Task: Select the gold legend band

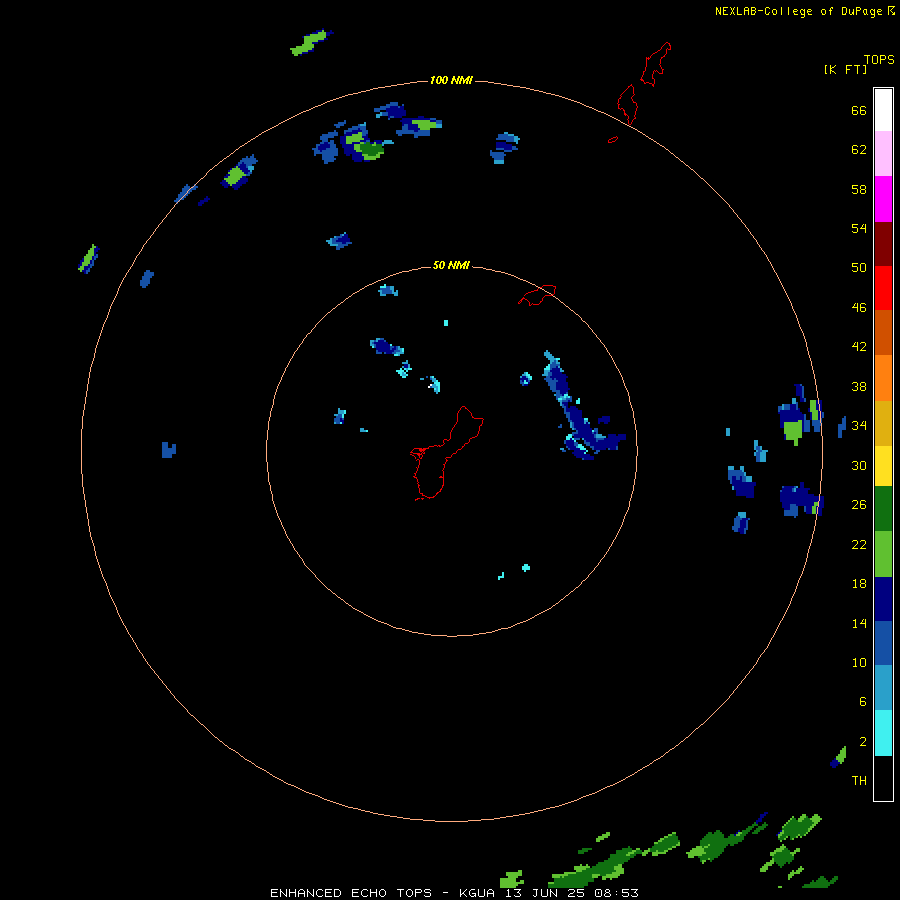Action: pyautogui.click(x=883, y=422)
